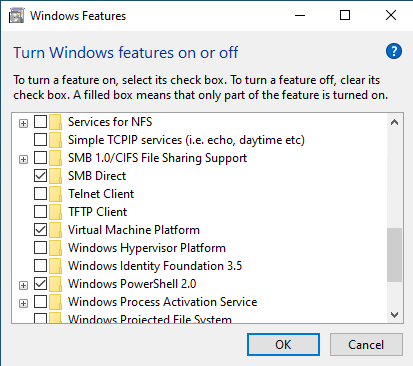Click the folder icon beside Windows Process Activation Service
The width and height of the screenshot is (413, 366).
(x=55, y=302)
